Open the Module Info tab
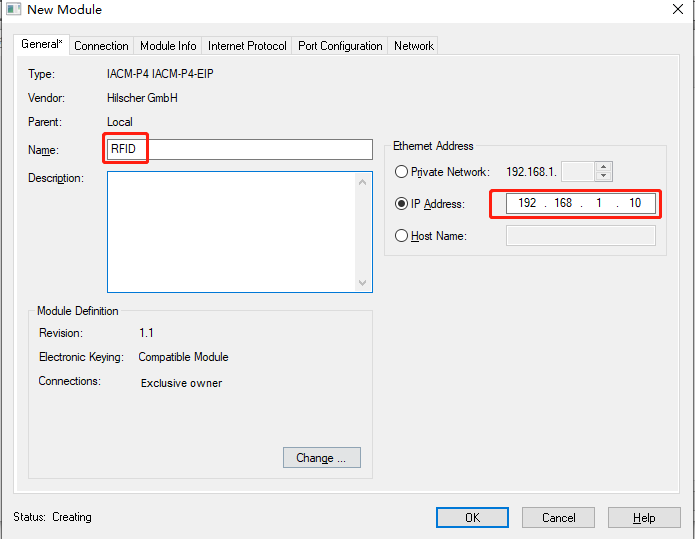This screenshot has width=695, height=539. (x=168, y=46)
